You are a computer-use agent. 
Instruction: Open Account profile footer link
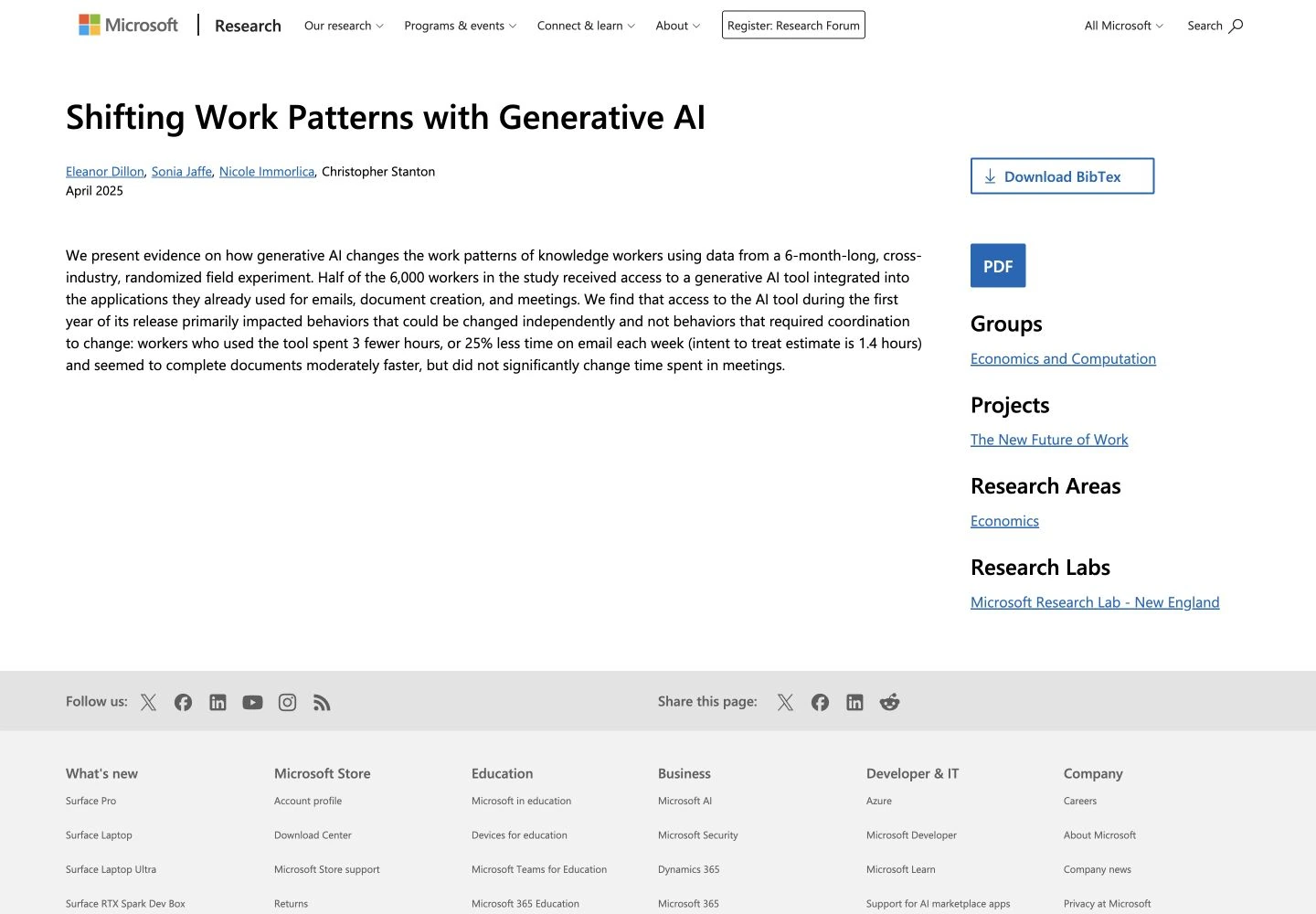pos(308,801)
